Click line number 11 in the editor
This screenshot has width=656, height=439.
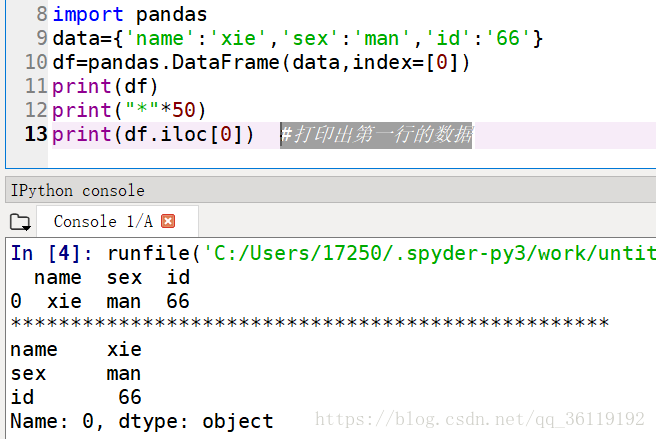[36, 86]
